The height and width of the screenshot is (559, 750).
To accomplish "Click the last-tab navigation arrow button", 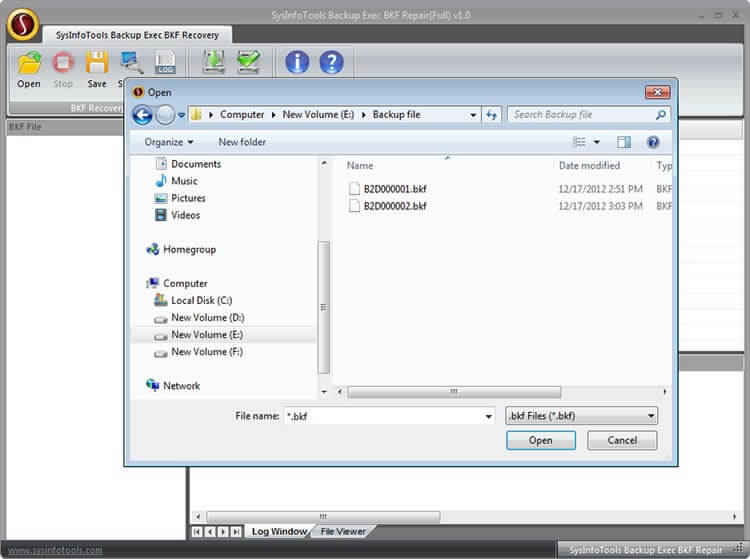I will point(235,532).
